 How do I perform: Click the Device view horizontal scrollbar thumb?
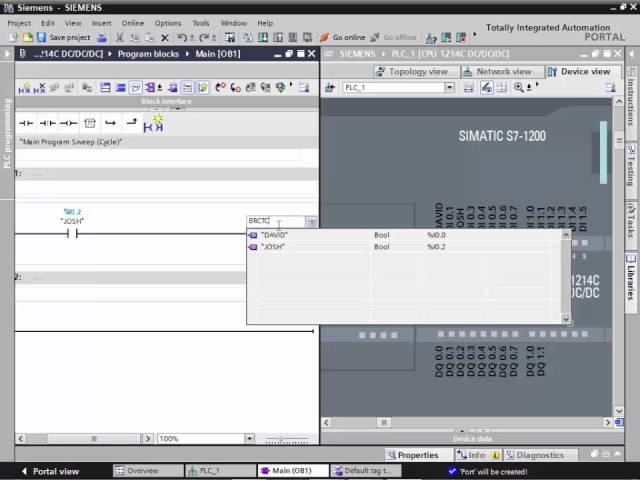pyautogui.click(x=384, y=422)
